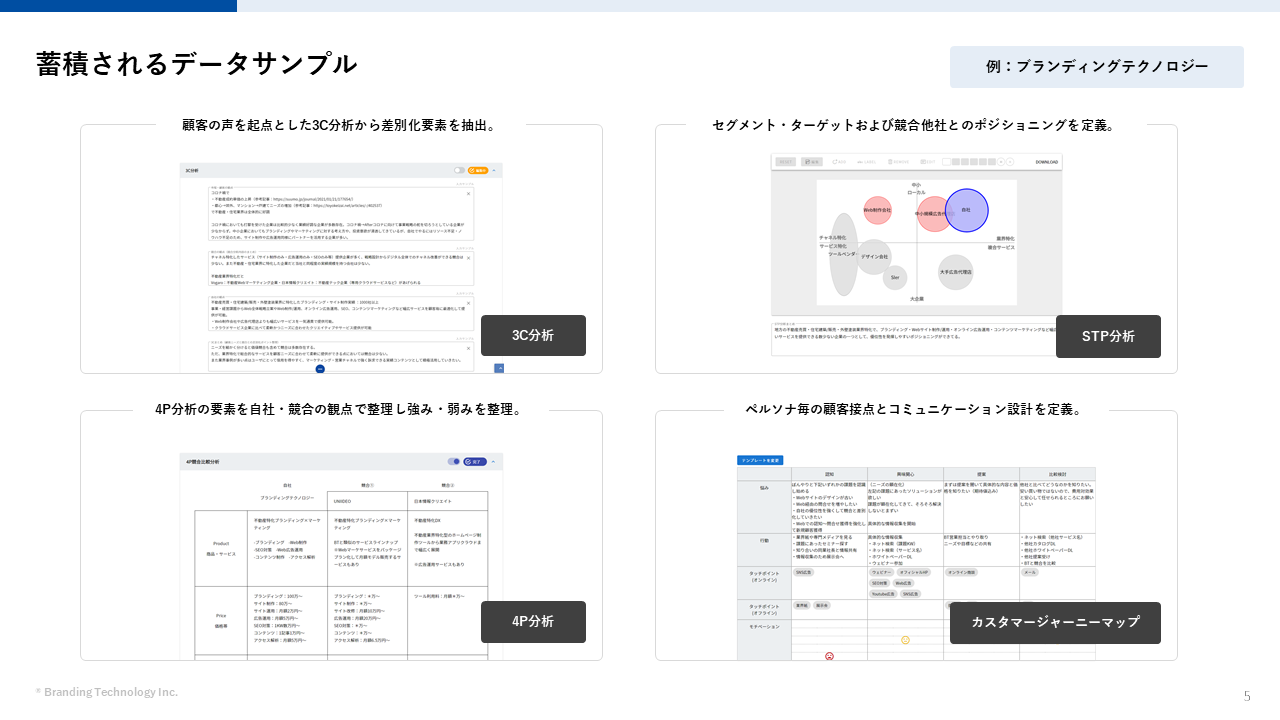Viewport: 1280px width, 720px height.
Task: Click the LABEL tool in the STP toolbar
Action: (x=866, y=161)
